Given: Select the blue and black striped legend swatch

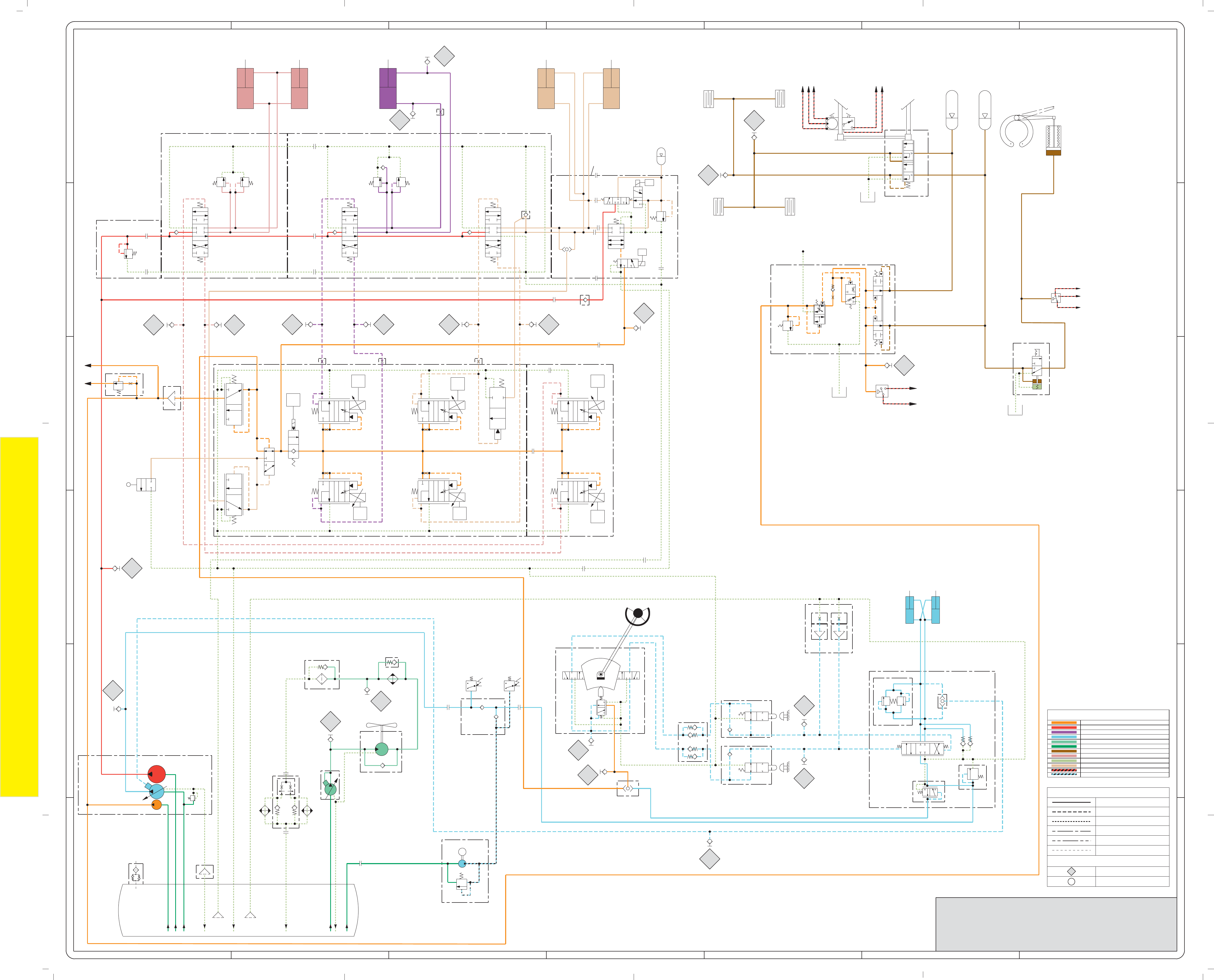Looking at the screenshot, I should pos(1064,774).
